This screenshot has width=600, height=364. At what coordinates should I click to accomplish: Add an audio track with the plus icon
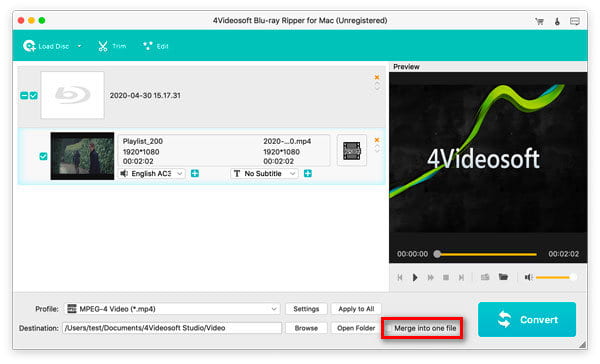pyautogui.click(x=195, y=174)
